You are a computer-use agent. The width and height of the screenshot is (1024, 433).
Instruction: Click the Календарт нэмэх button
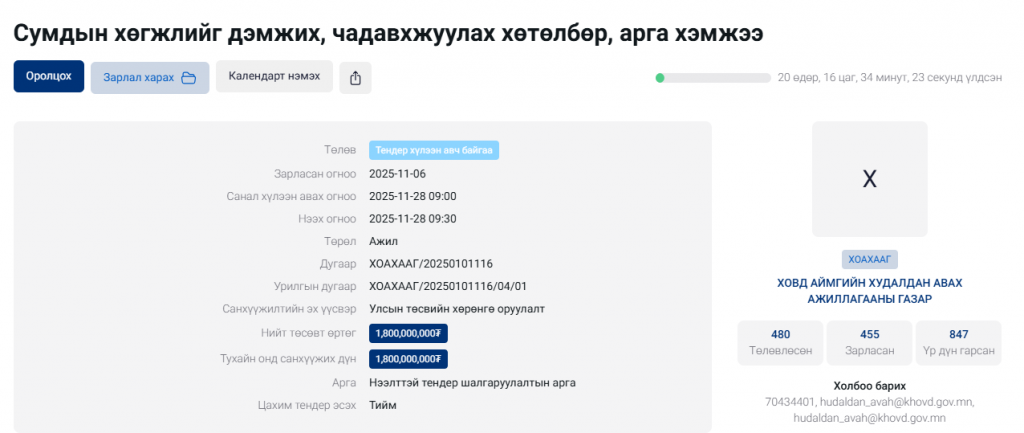[274, 77]
